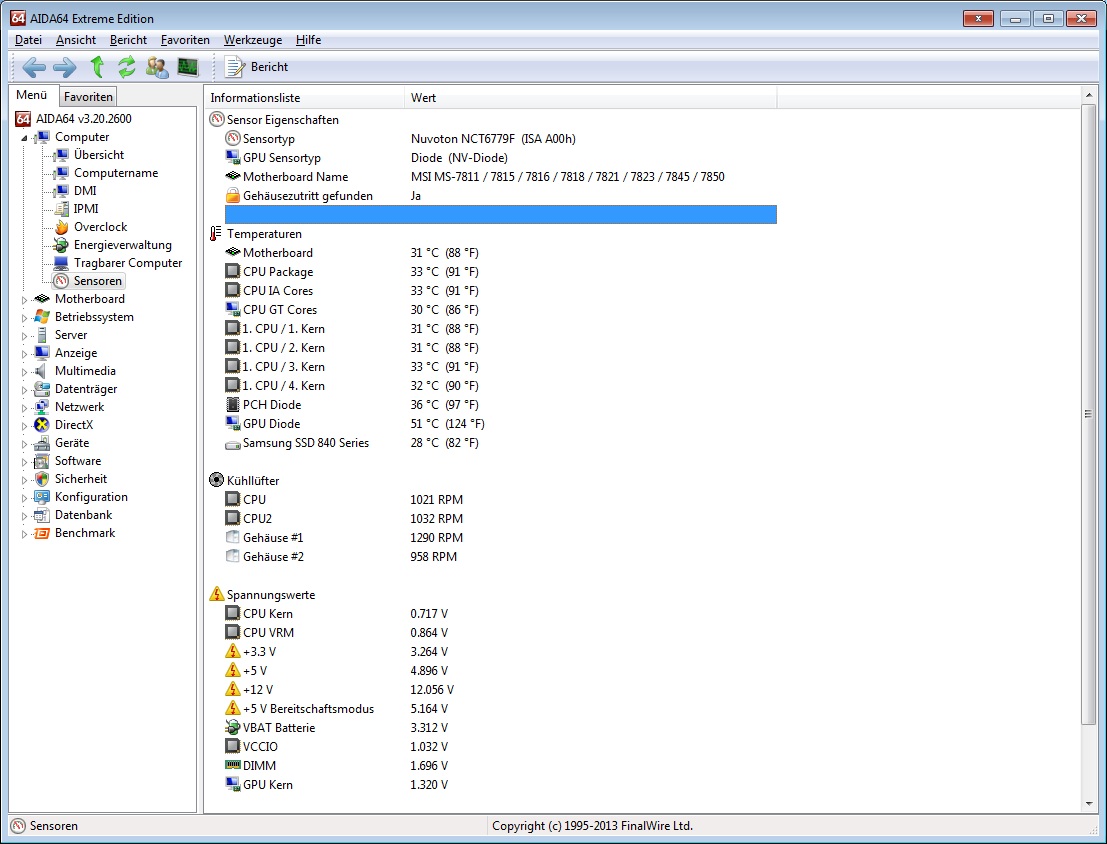
Task: Click the AIDA64 v3.20.2600 root item
Action: pos(83,119)
